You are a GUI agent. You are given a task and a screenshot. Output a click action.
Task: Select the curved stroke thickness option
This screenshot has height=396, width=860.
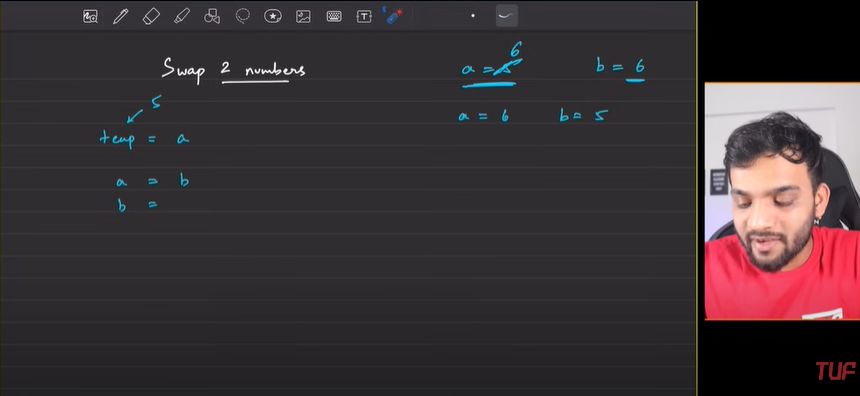(505, 16)
